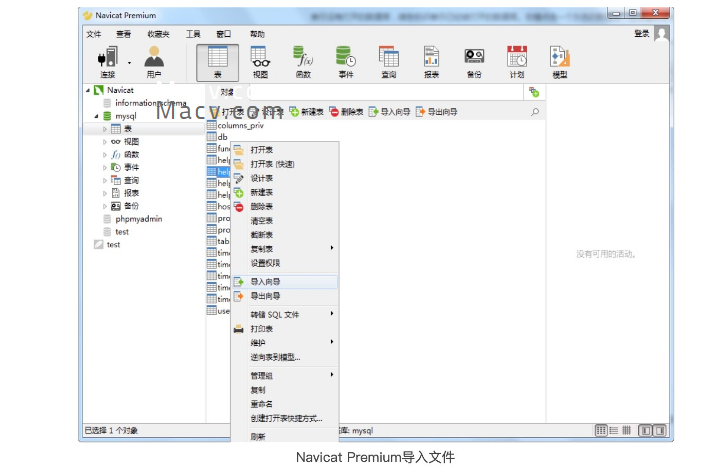Click the green-plus icon right of 对象 tab bar
Viewport: 721px width, 476px height.
coord(534,92)
